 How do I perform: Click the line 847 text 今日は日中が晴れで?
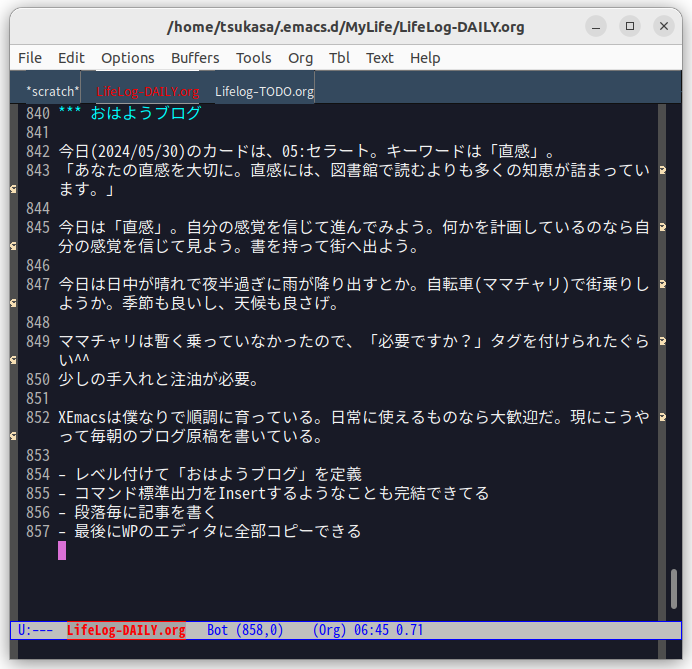[x=130, y=284]
